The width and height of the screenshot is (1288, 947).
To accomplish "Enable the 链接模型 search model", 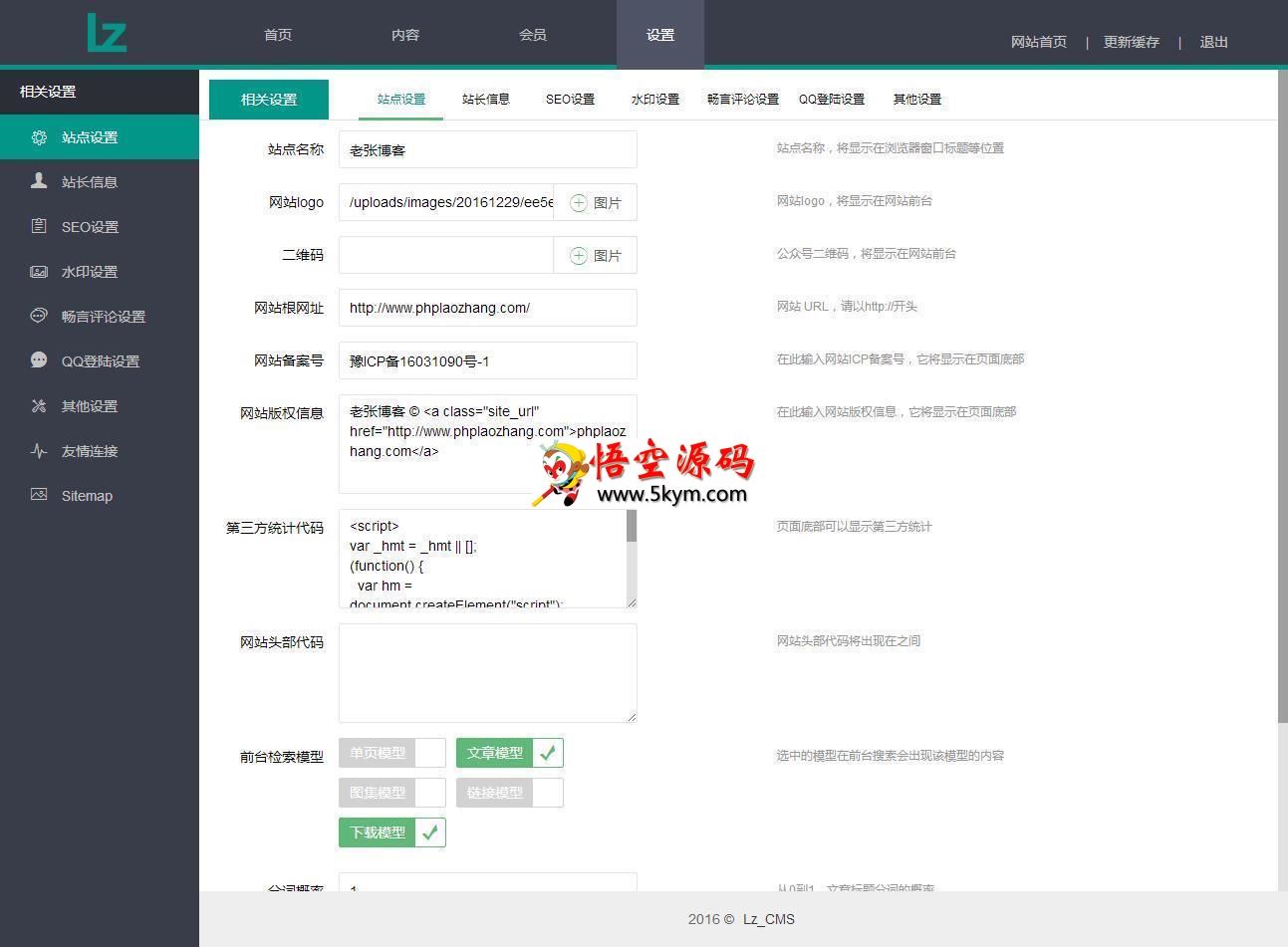I will point(510,793).
